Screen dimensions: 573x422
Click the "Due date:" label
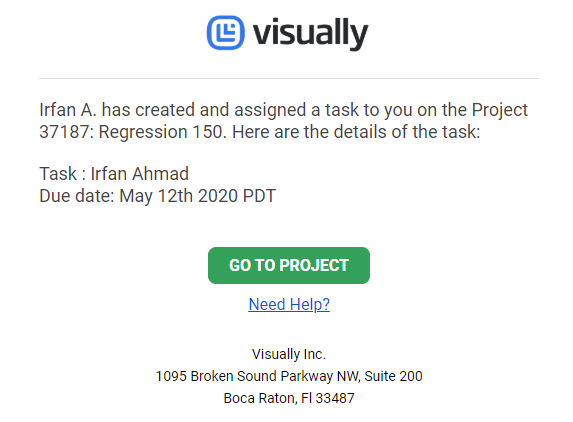pos(77,196)
